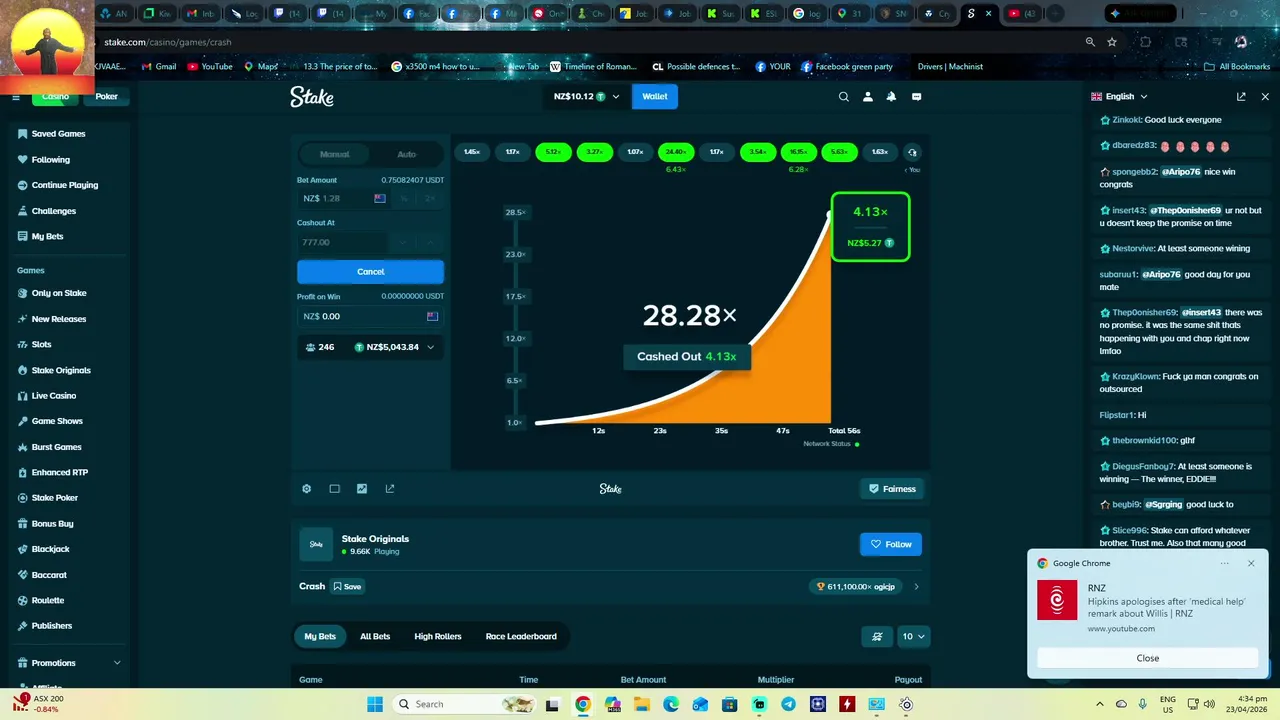Select the My Bets tab
Image resolution: width=1280 pixels, height=720 pixels.
(x=321, y=636)
